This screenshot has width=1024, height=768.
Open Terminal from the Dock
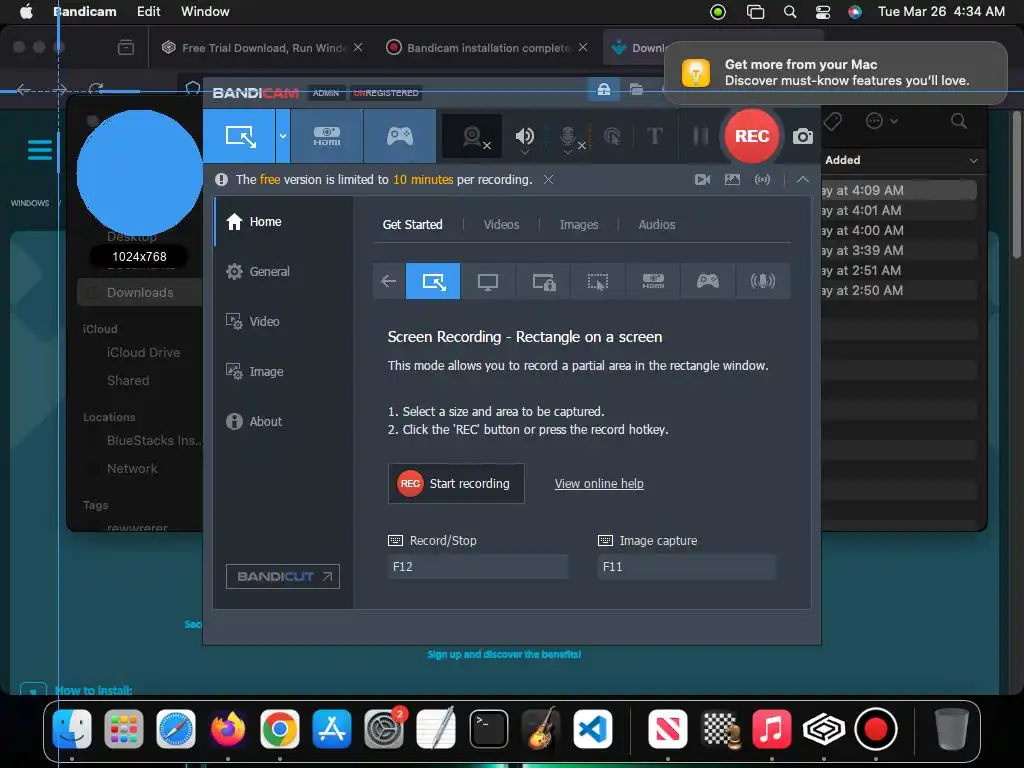[x=488, y=729]
